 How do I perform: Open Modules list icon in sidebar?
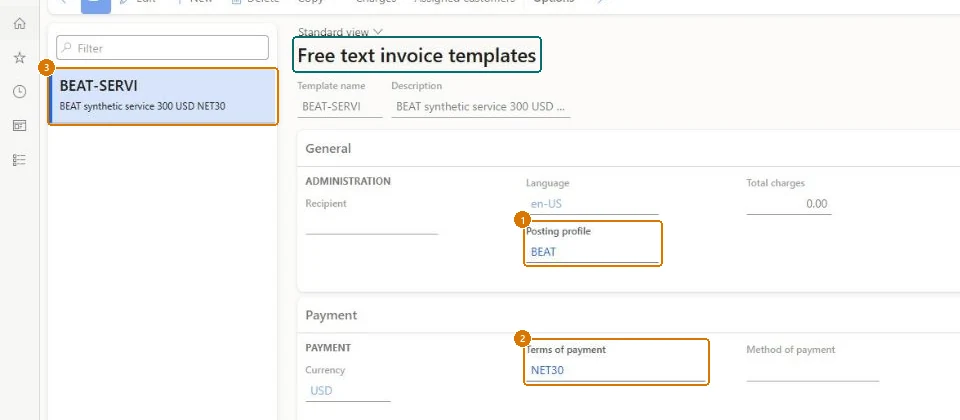coord(20,160)
